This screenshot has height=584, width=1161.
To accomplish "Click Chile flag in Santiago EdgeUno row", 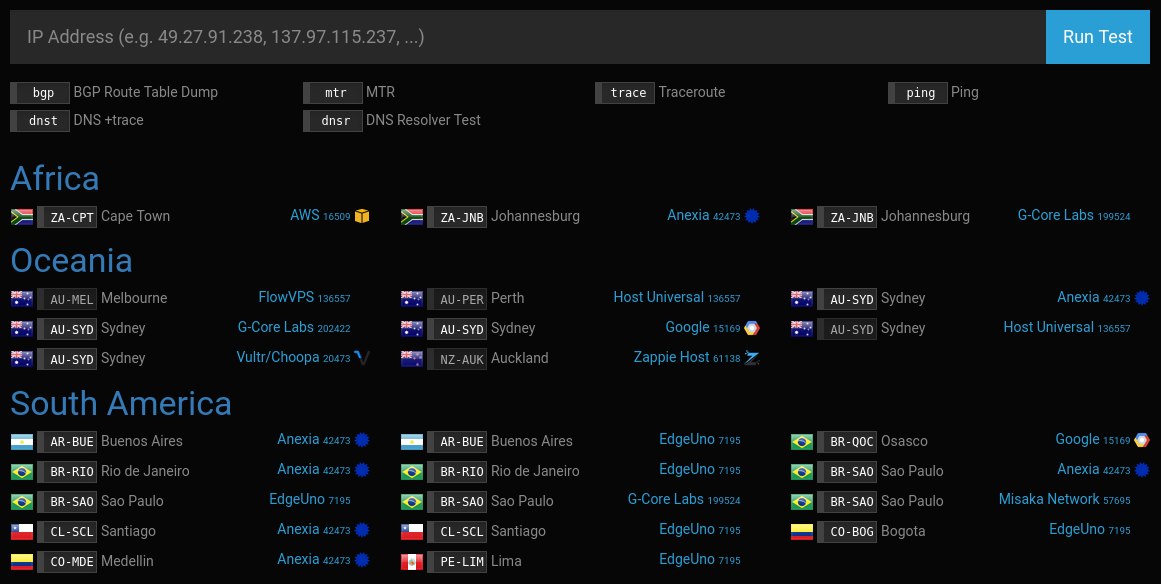I will click(x=412, y=531).
